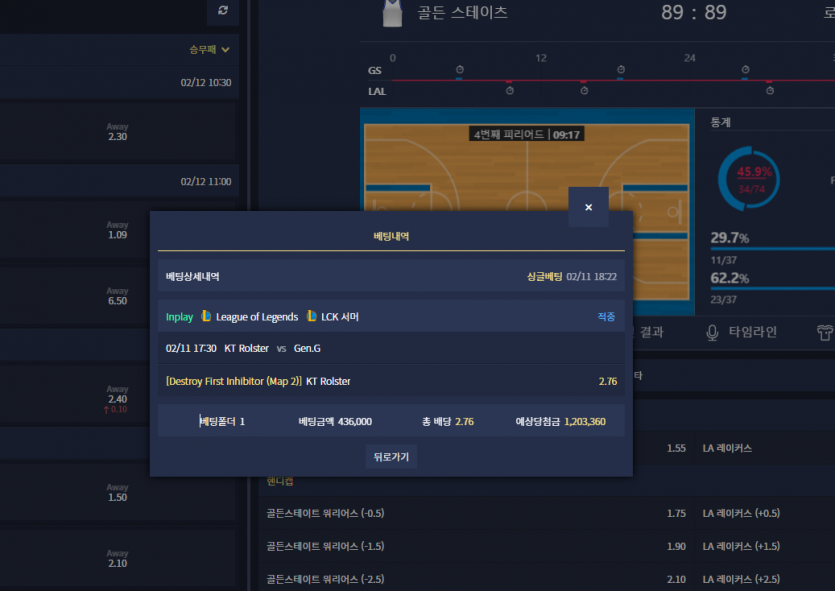Click the LCK 서머 league icon
835x591 pixels.
pos(312,316)
